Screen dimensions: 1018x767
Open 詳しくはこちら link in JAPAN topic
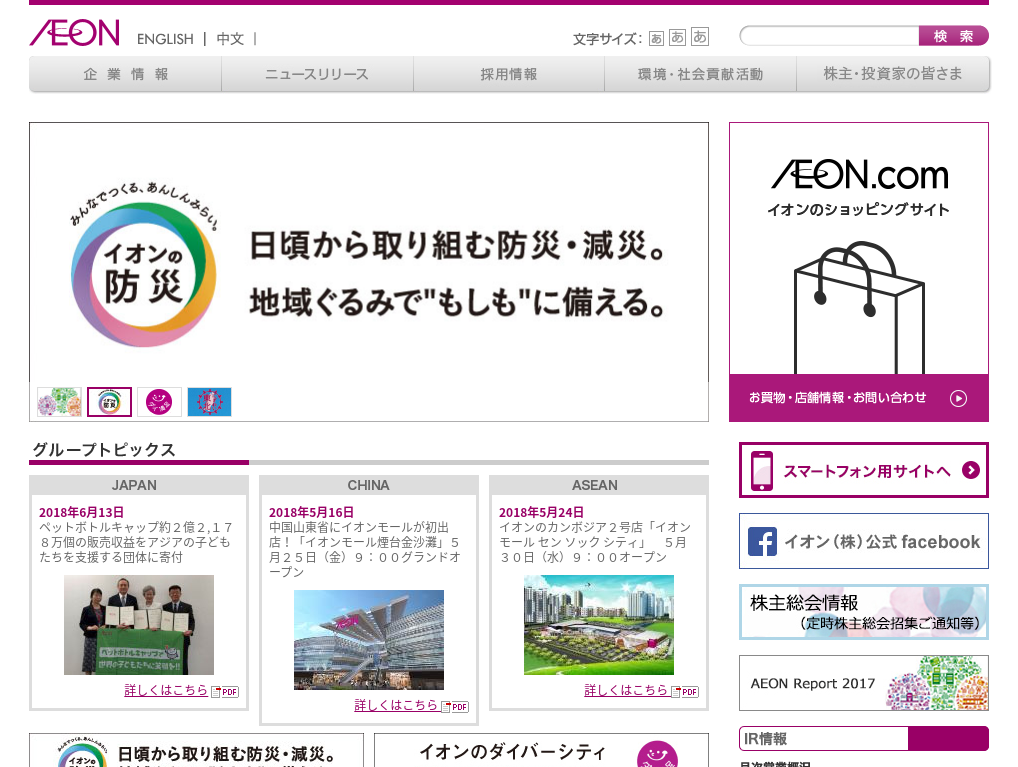click(x=166, y=690)
